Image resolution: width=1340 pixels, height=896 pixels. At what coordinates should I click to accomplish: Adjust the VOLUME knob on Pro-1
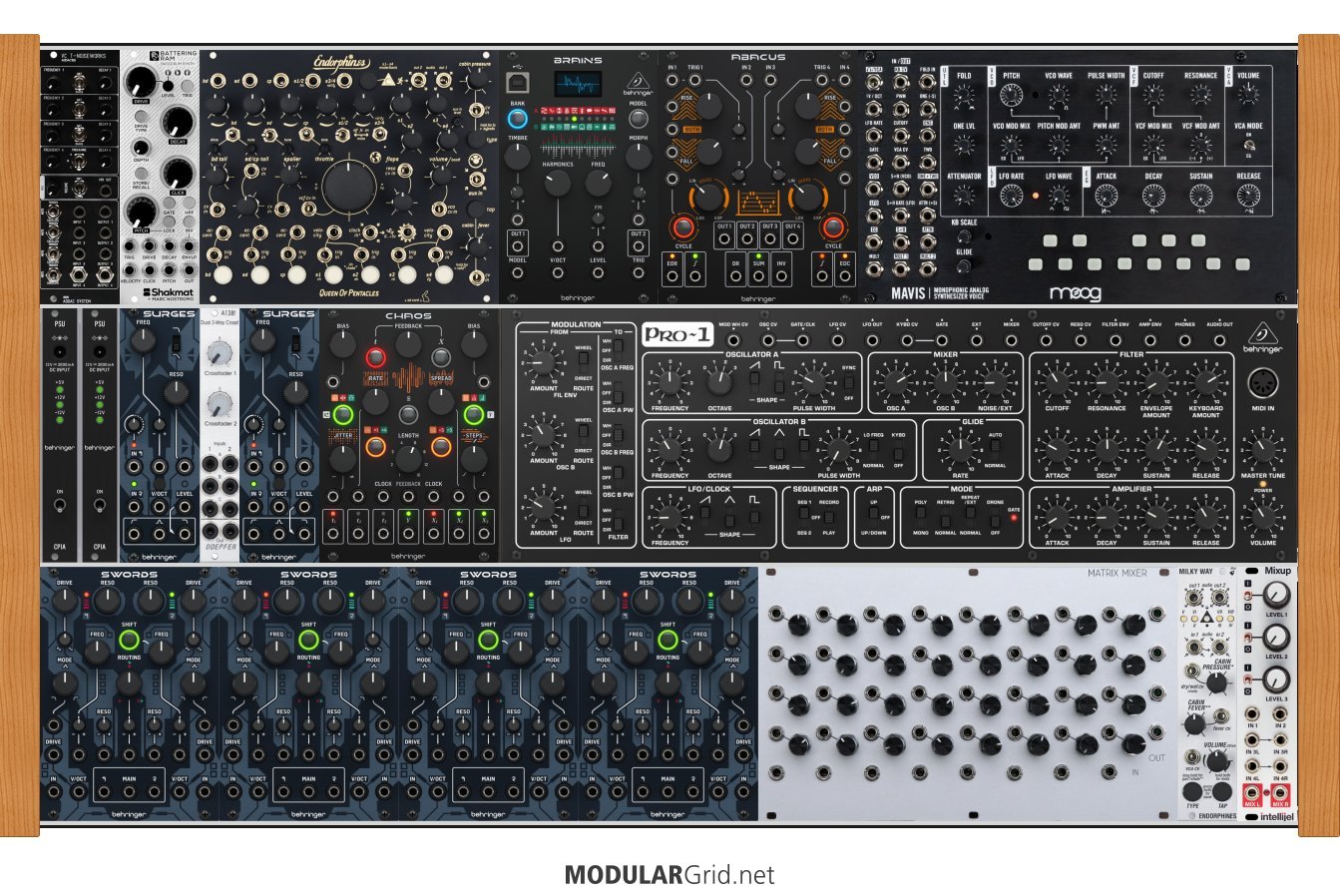pyautogui.click(x=1262, y=516)
